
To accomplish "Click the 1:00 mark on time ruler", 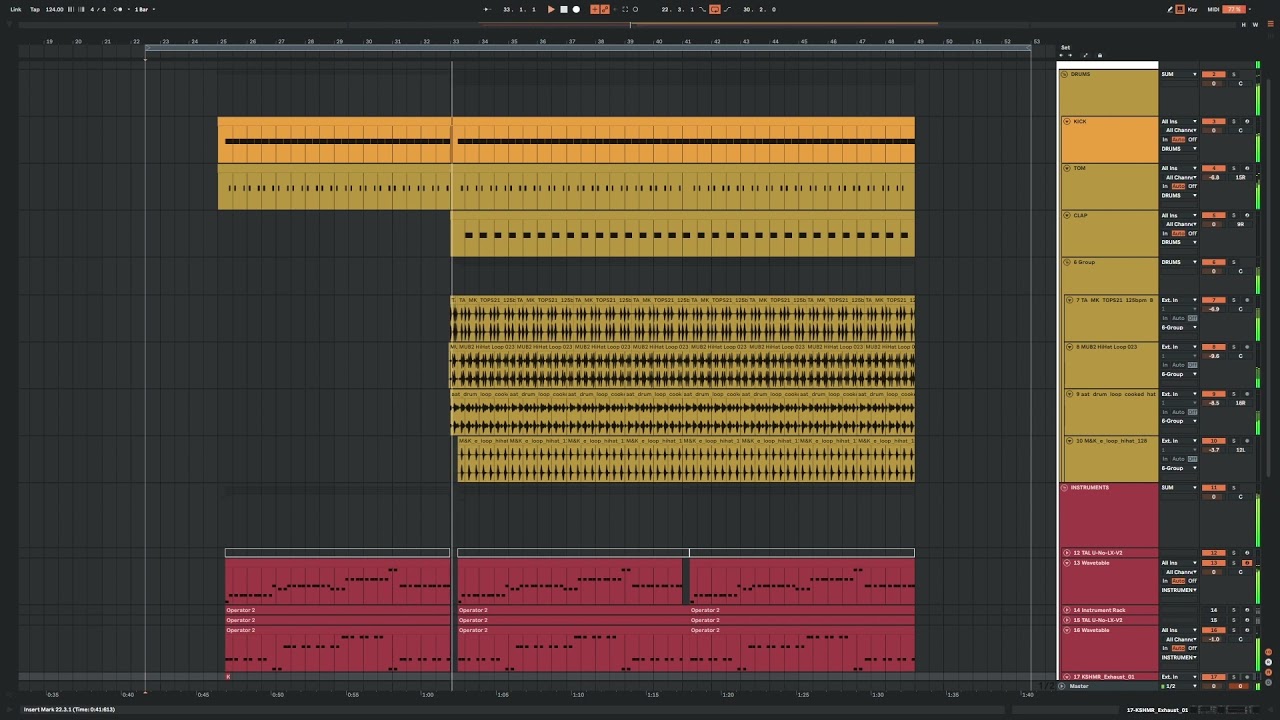I will pyautogui.click(x=428, y=694).
